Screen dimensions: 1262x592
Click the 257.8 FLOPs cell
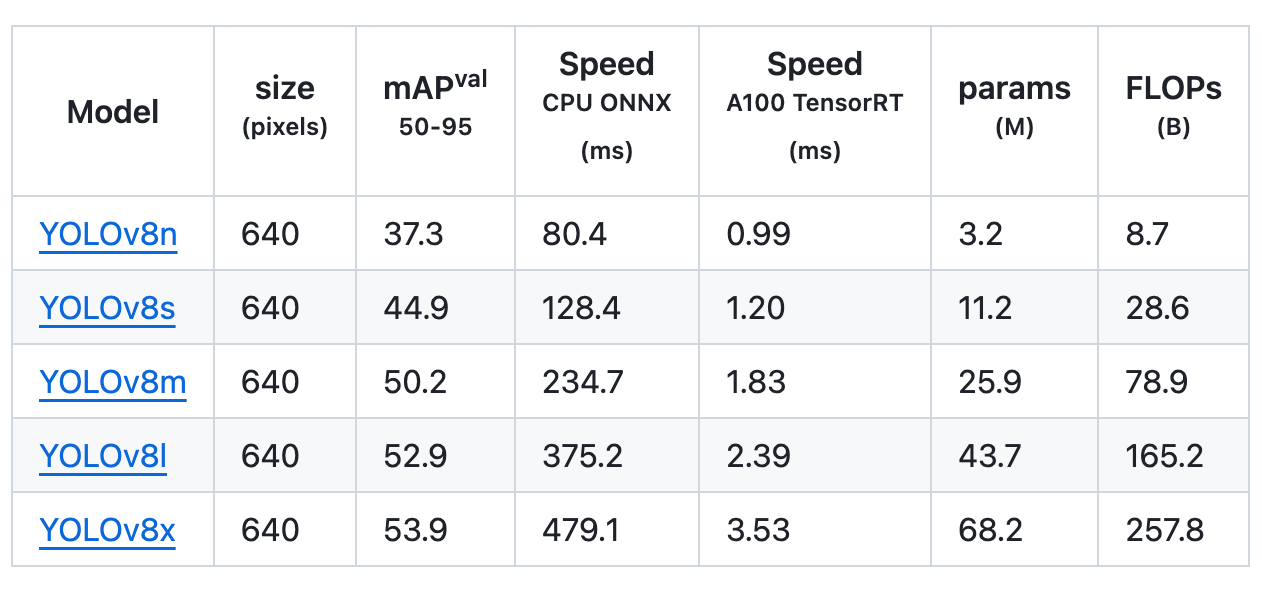pos(1164,530)
